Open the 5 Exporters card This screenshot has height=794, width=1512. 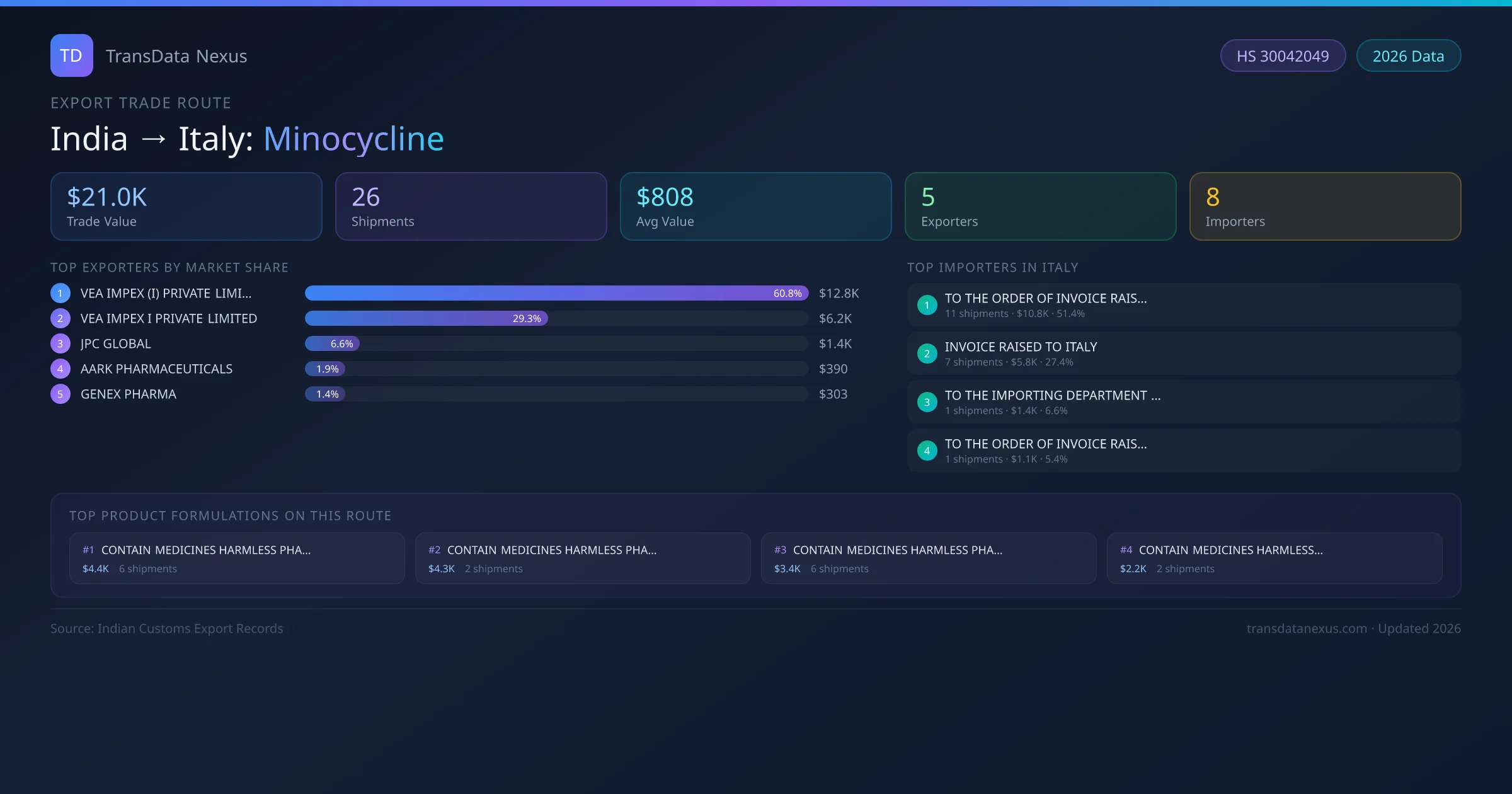click(x=1040, y=206)
